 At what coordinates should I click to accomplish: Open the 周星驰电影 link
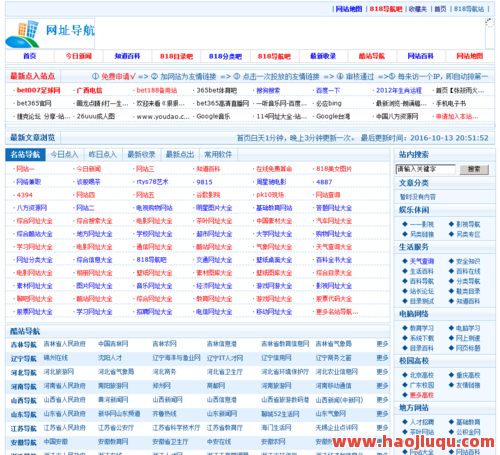pos(271,182)
